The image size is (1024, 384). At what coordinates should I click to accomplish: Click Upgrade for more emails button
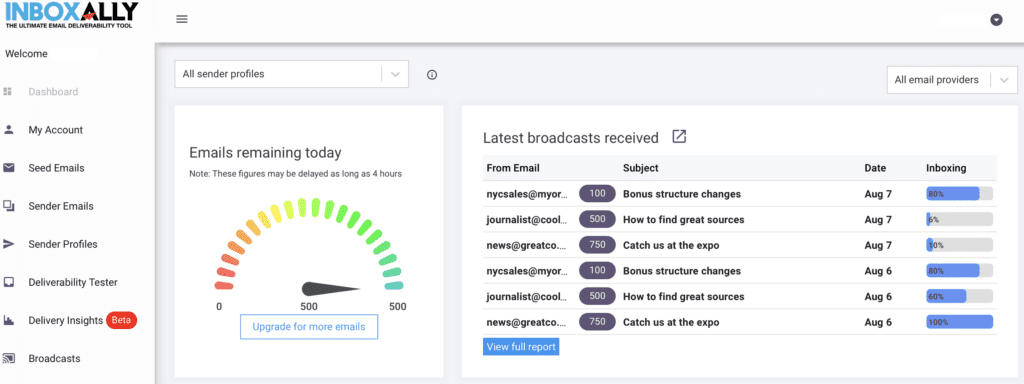click(x=309, y=327)
